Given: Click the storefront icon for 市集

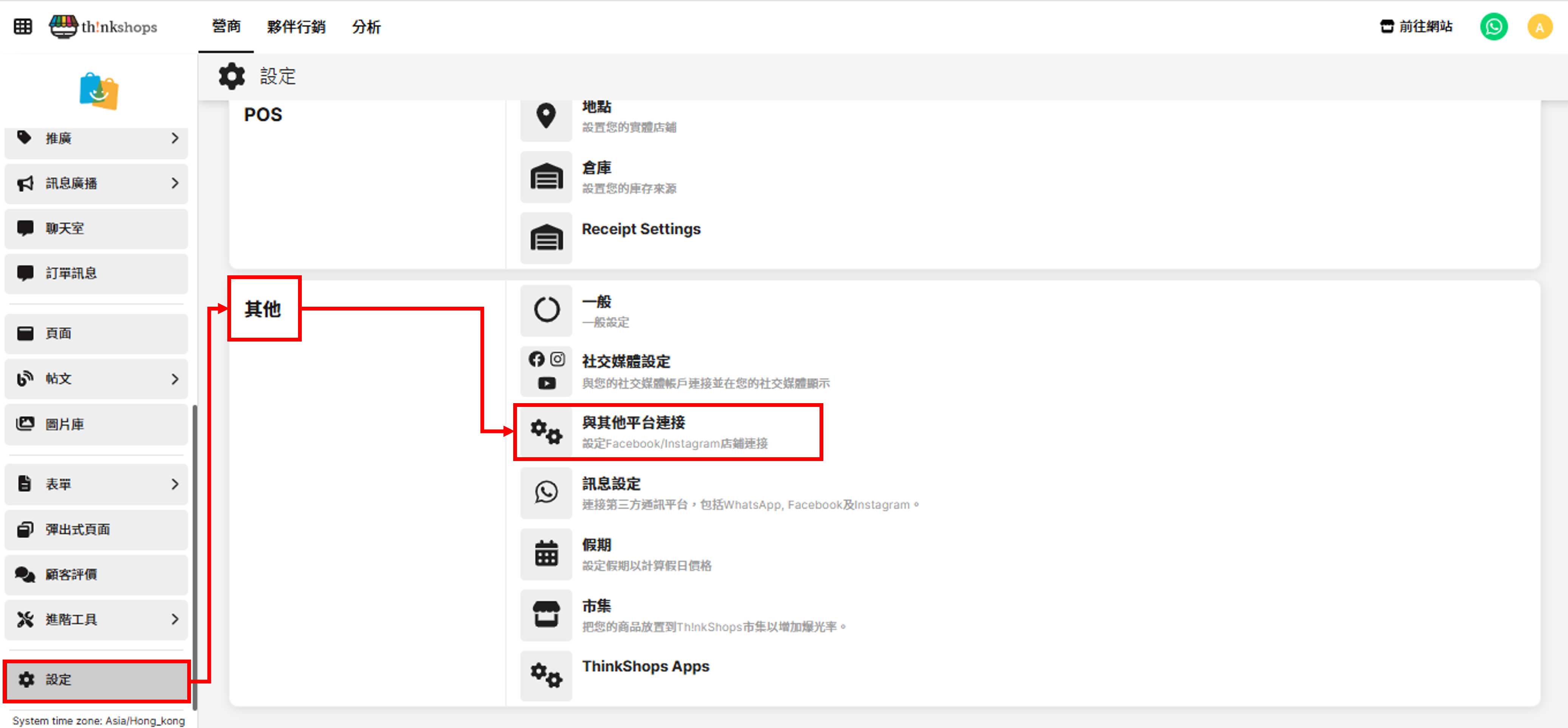Looking at the screenshot, I should click(546, 615).
